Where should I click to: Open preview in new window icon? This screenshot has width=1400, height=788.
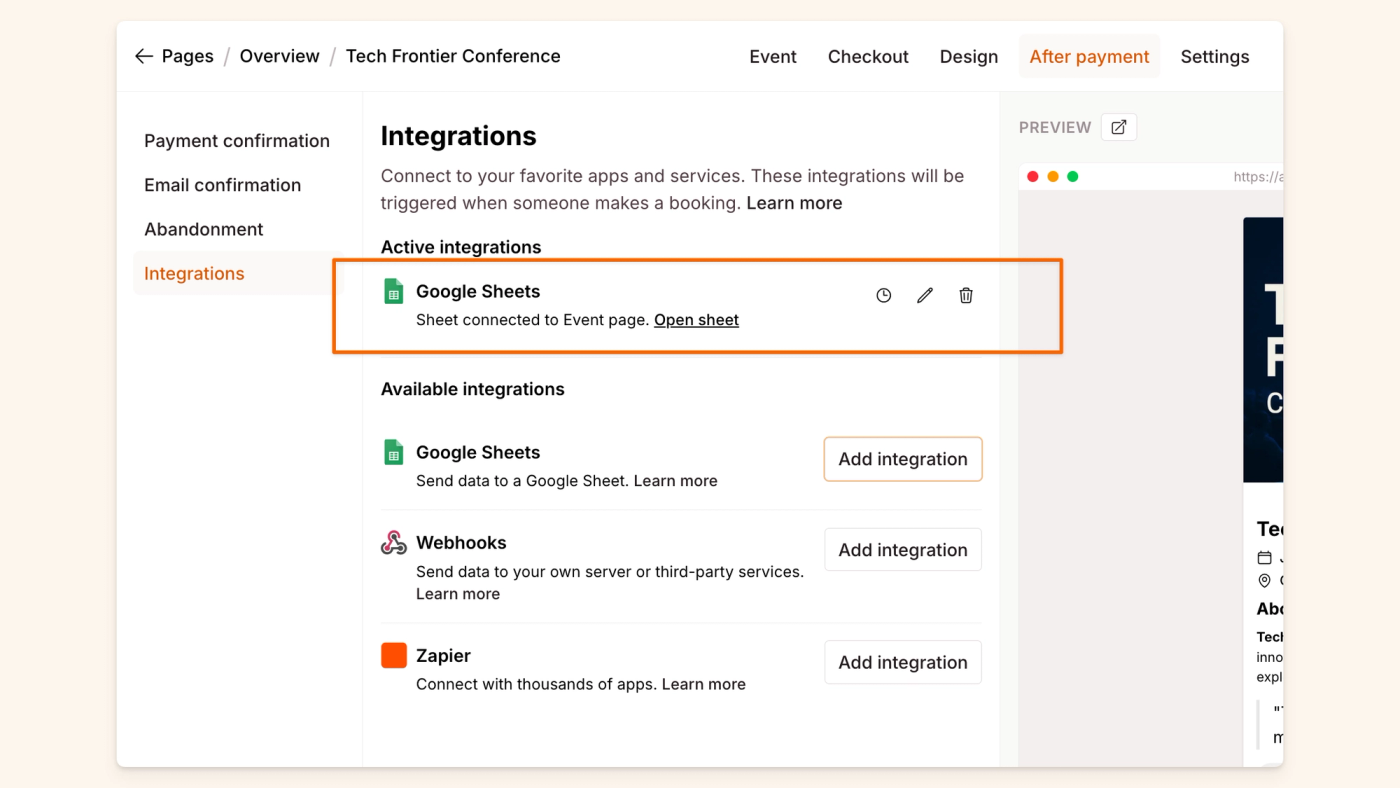point(1119,127)
